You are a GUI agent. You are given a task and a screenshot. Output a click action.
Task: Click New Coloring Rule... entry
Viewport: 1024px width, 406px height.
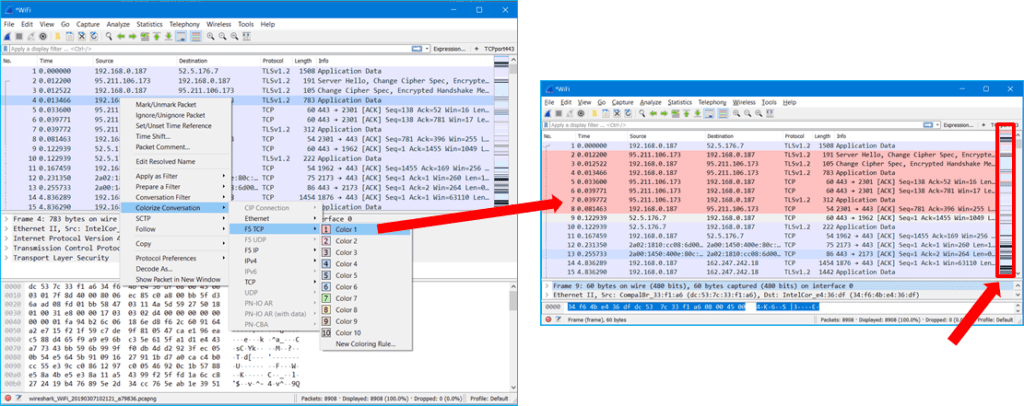[x=365, y=344]
